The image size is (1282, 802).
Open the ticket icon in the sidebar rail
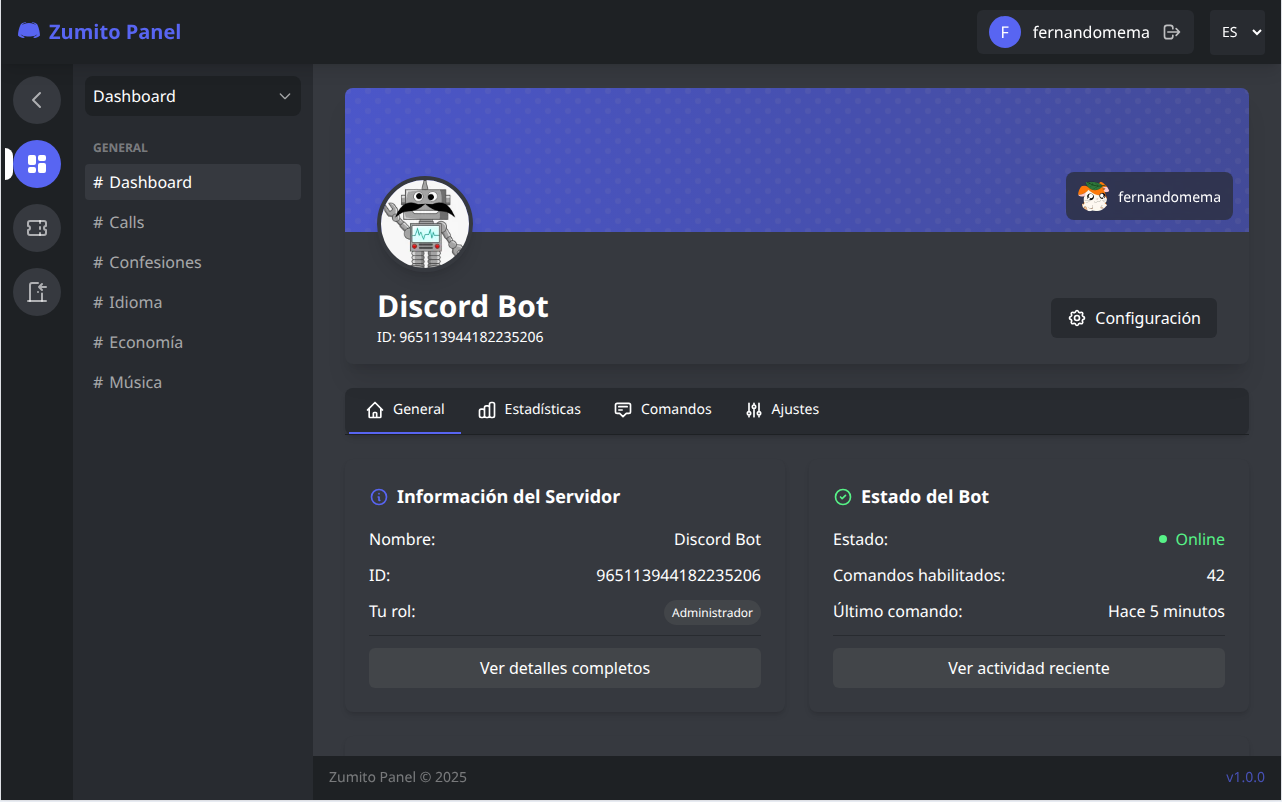(x=37, y=228)
